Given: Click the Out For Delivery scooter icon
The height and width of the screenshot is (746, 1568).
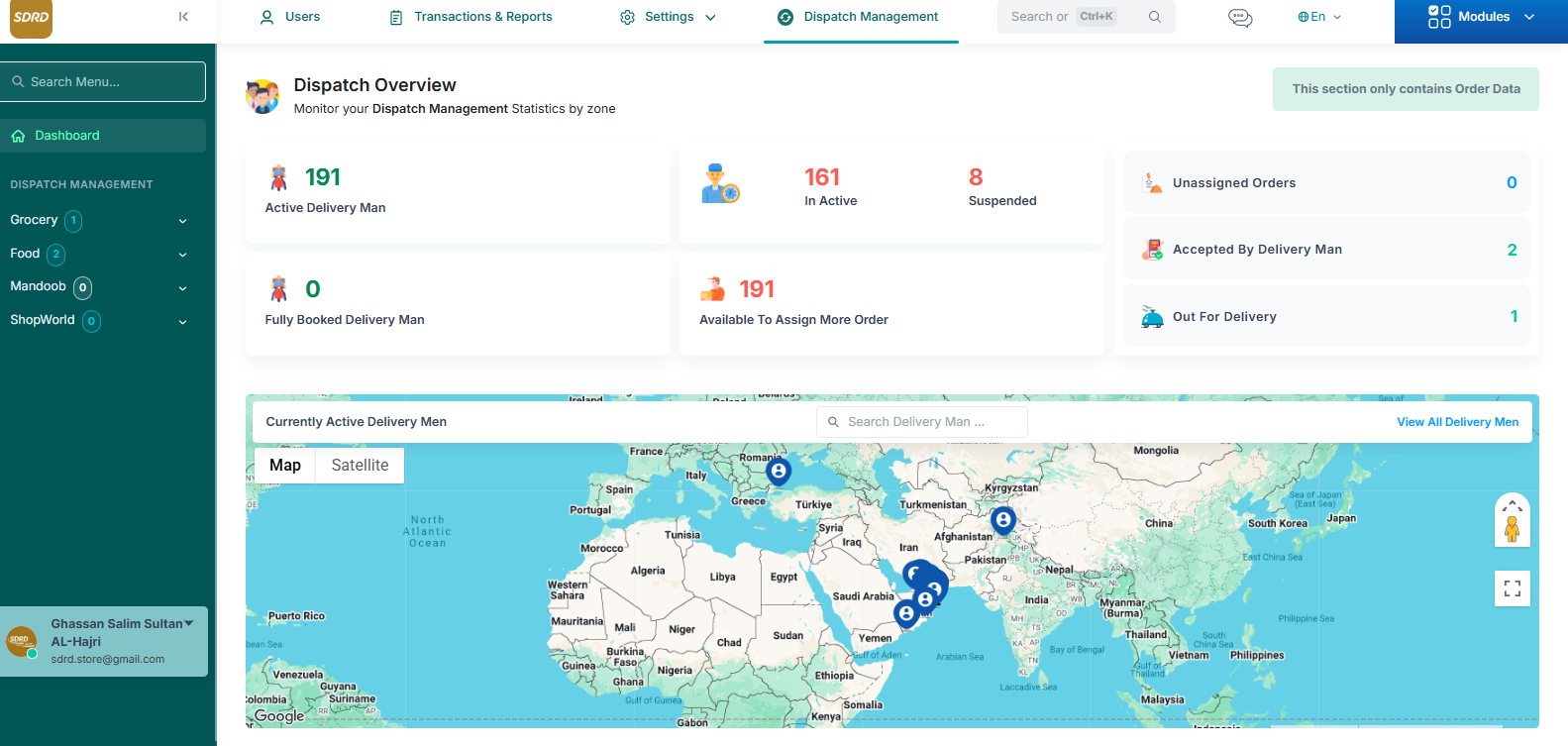Looking at the screenshot, I should pyautogui.click(x=1152, y=317).
